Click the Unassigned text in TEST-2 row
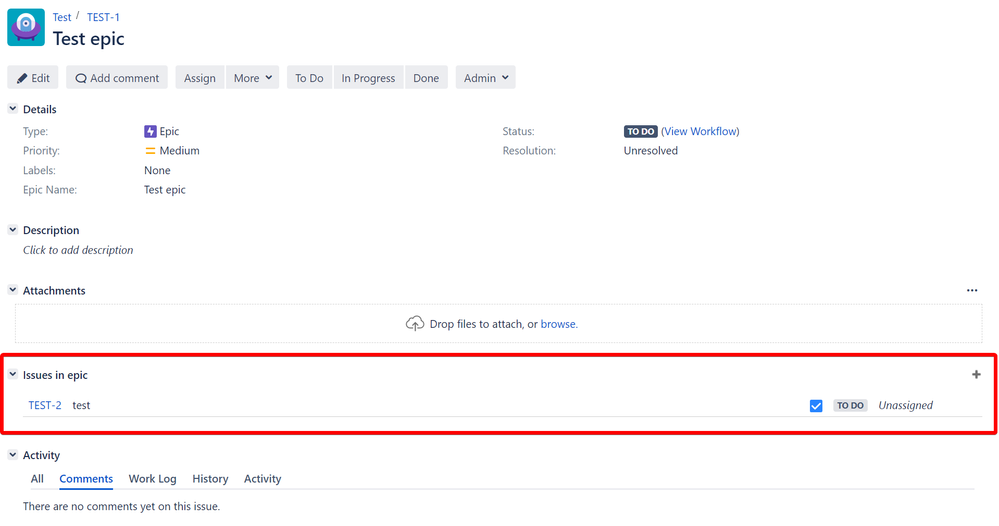999x526 pixels. [905, 406]
